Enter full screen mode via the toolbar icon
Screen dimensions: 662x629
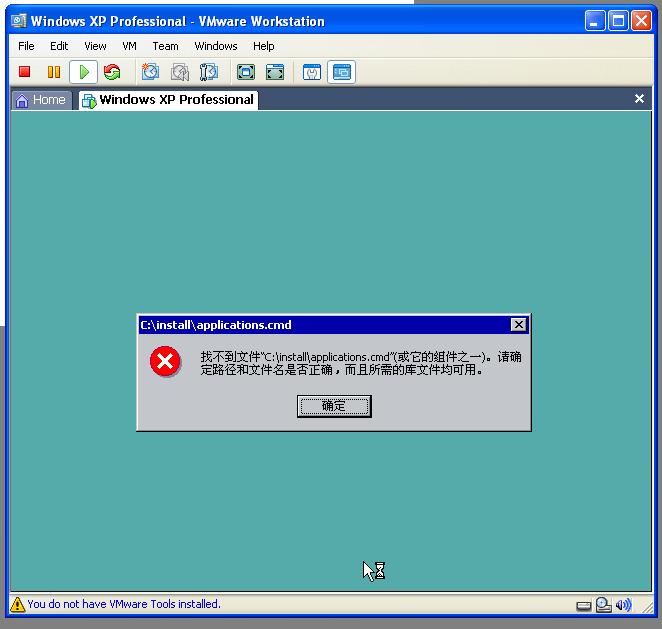[246, 72]
